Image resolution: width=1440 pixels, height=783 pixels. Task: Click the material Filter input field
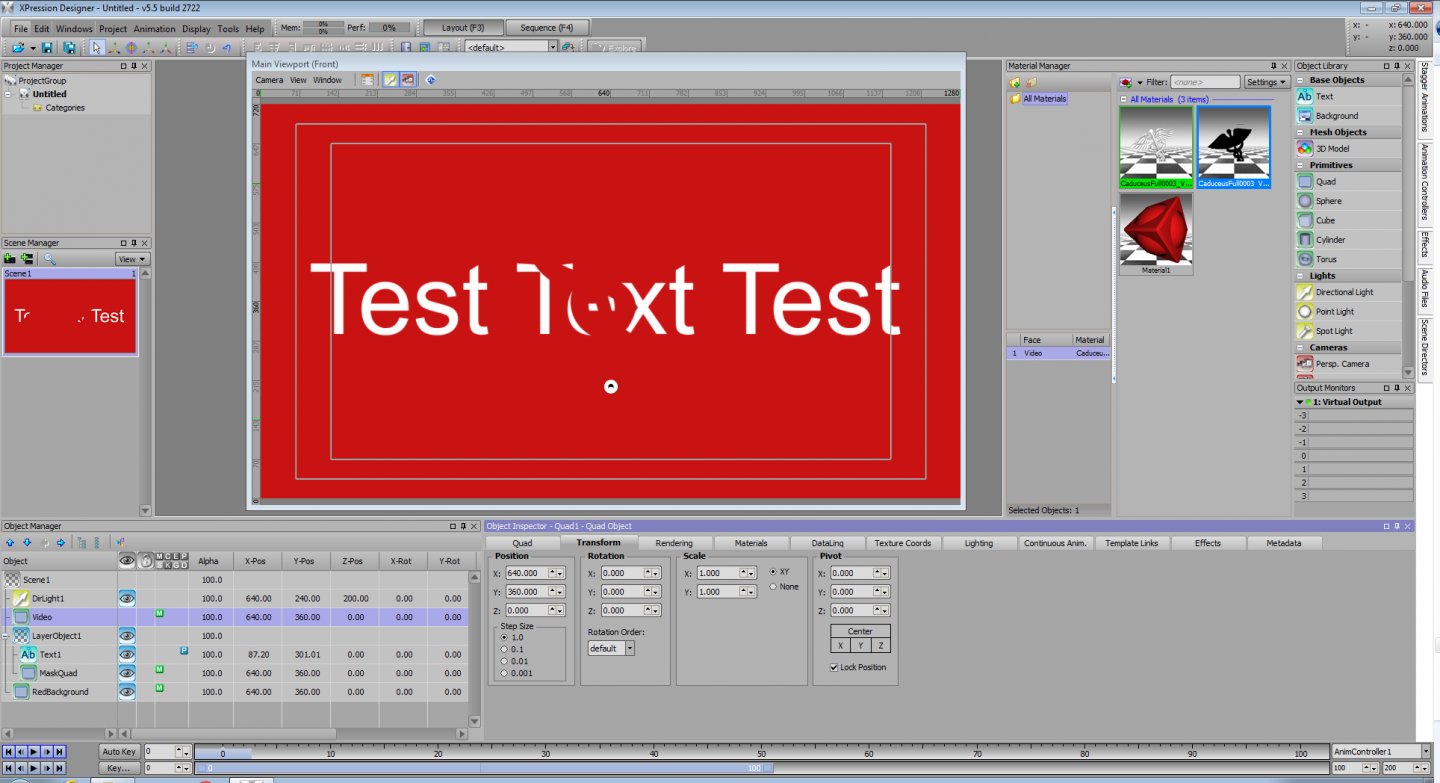1205,82
